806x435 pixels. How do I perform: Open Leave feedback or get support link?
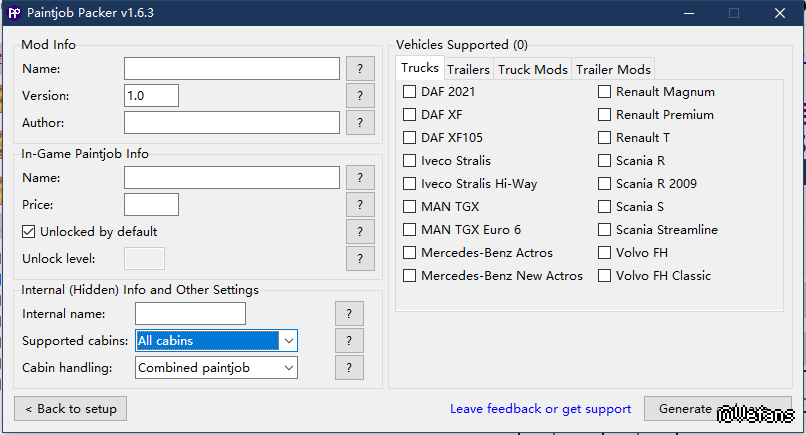[x=540, y=409]
